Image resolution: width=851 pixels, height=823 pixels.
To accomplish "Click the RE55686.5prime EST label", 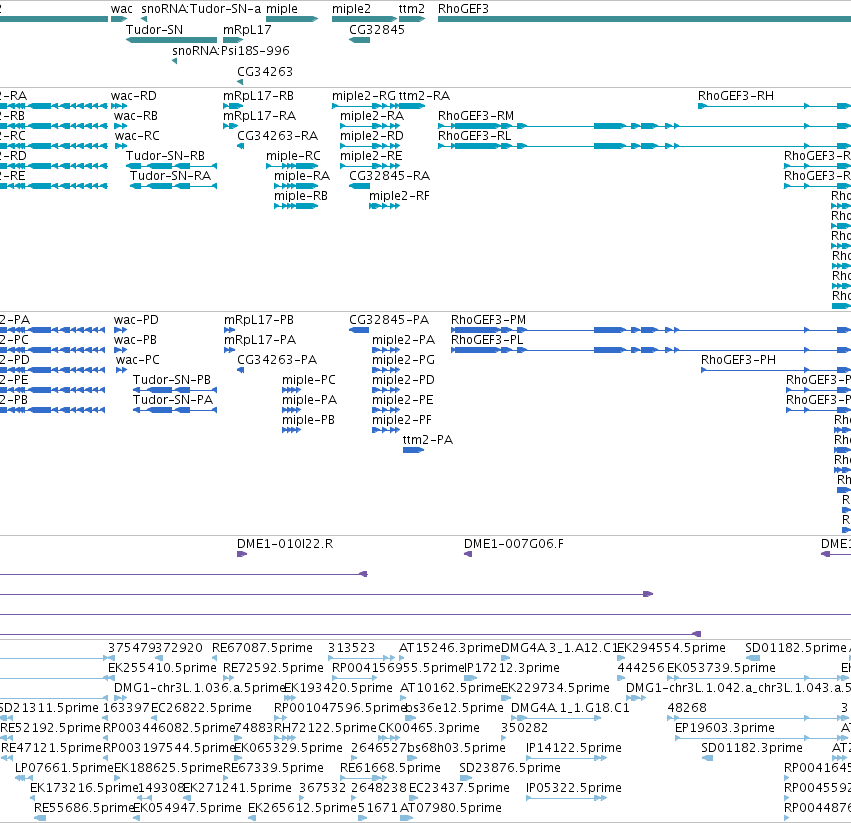I will 84,808.
